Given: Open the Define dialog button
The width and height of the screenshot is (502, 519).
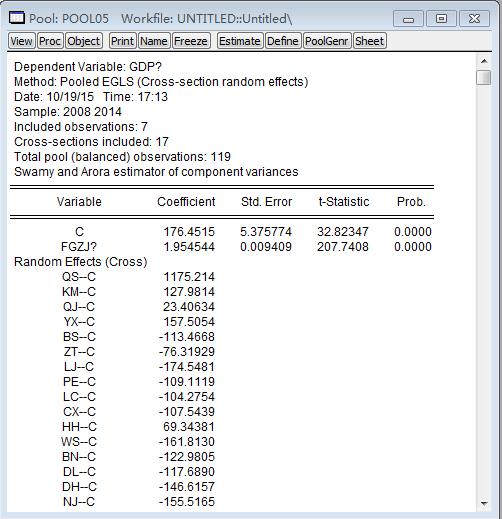Looking at the screenshot, I should tap(283, 41).
